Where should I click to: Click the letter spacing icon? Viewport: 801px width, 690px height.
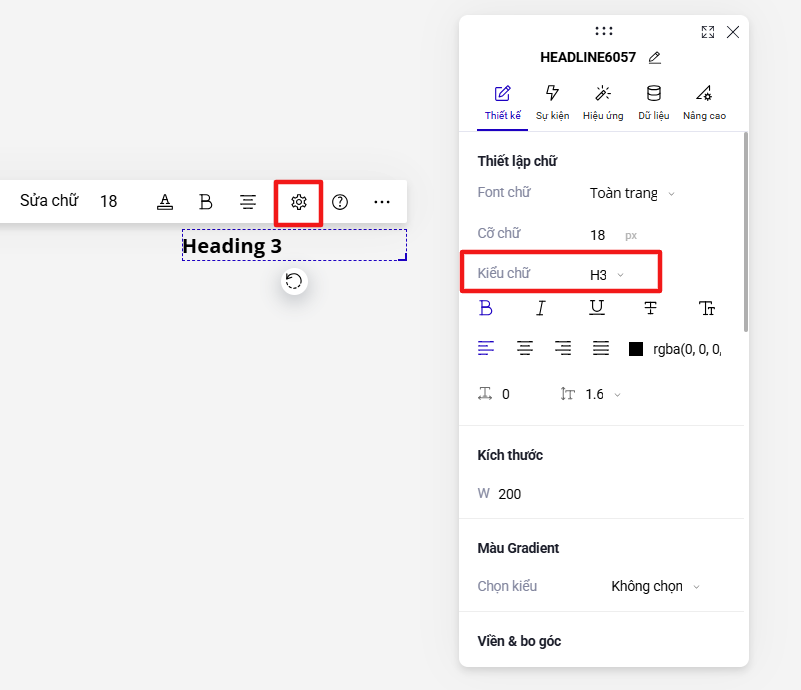(x=485, y=394)
